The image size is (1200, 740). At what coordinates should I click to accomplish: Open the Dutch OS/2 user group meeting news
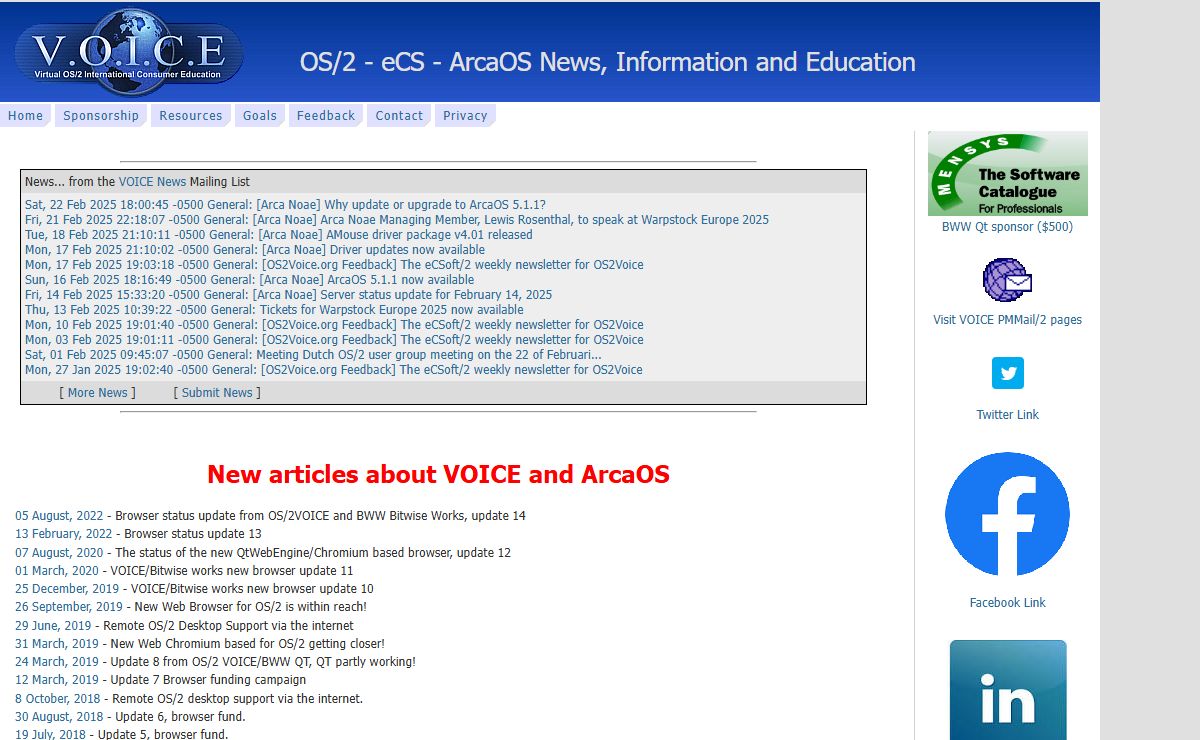coord(313,355)
